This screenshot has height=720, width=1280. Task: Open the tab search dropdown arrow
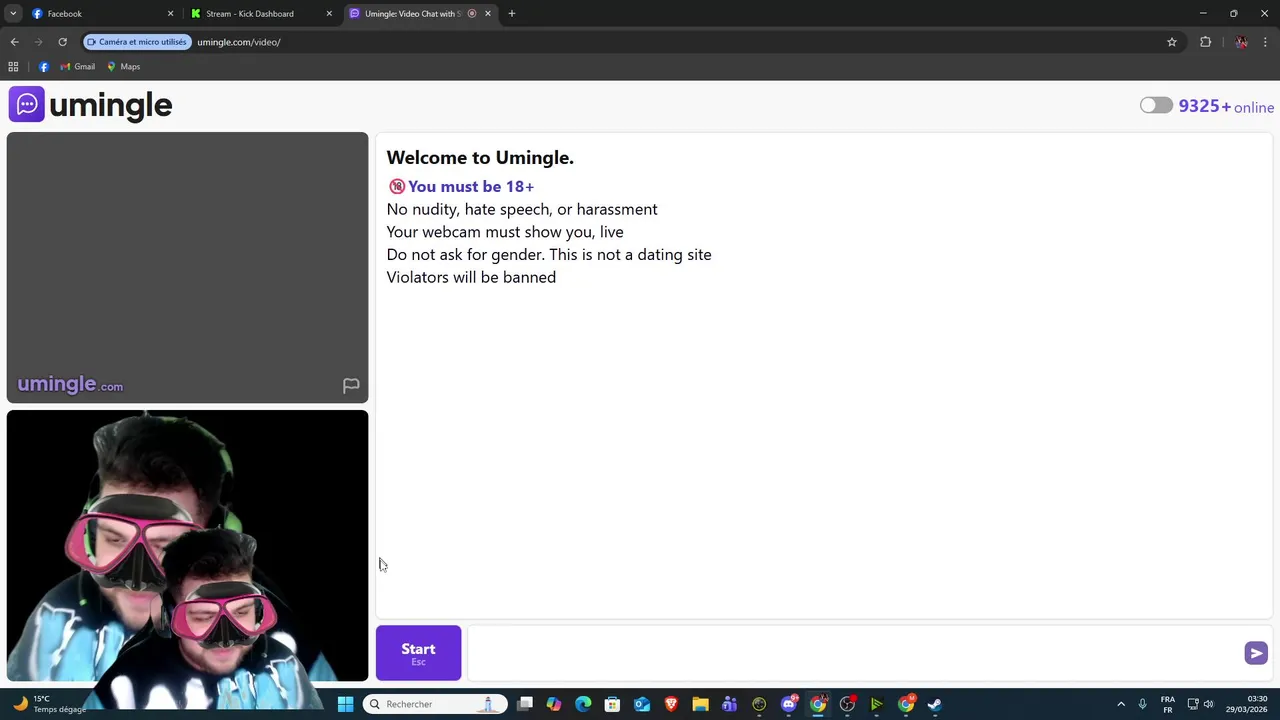tap(13, 14)
